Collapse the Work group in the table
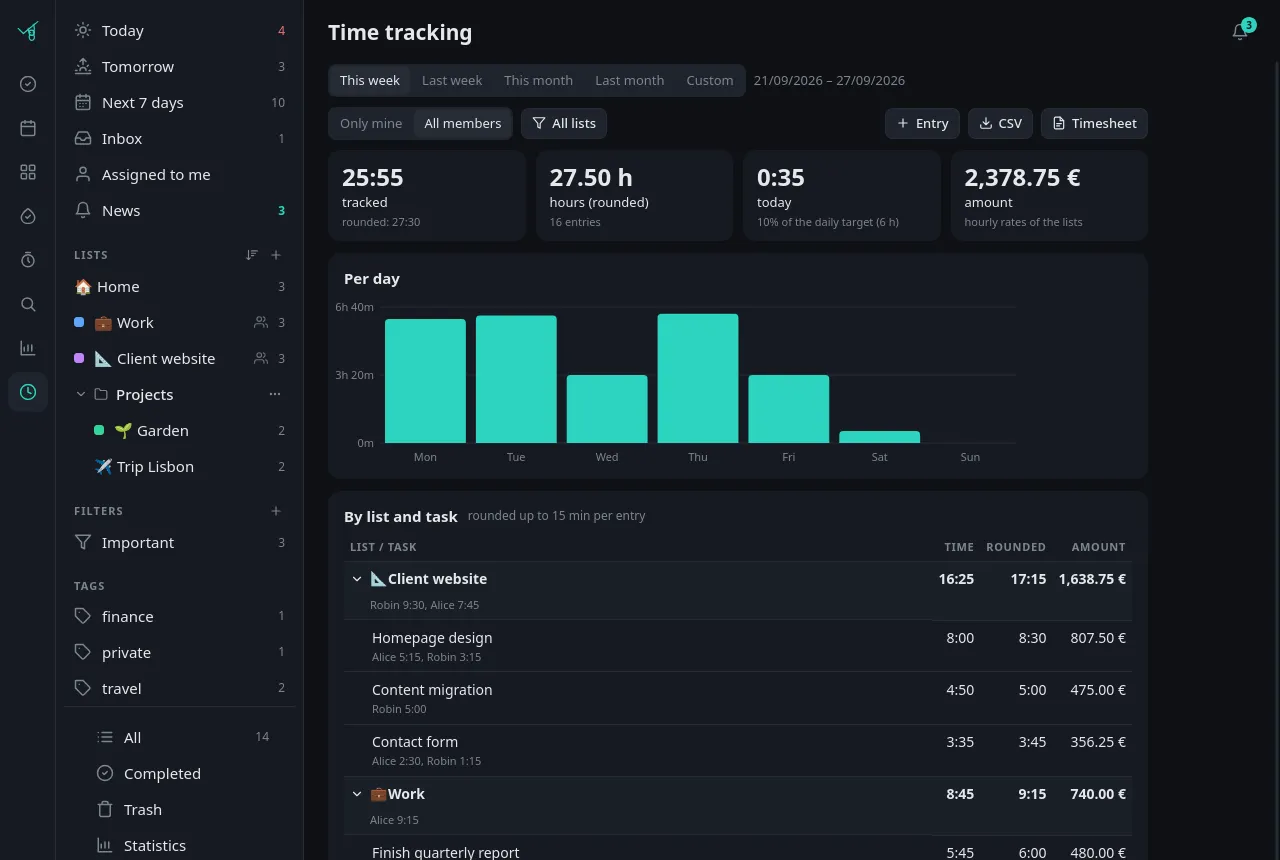The height and width of the screenshot is (860, 1280). (357, 794)
